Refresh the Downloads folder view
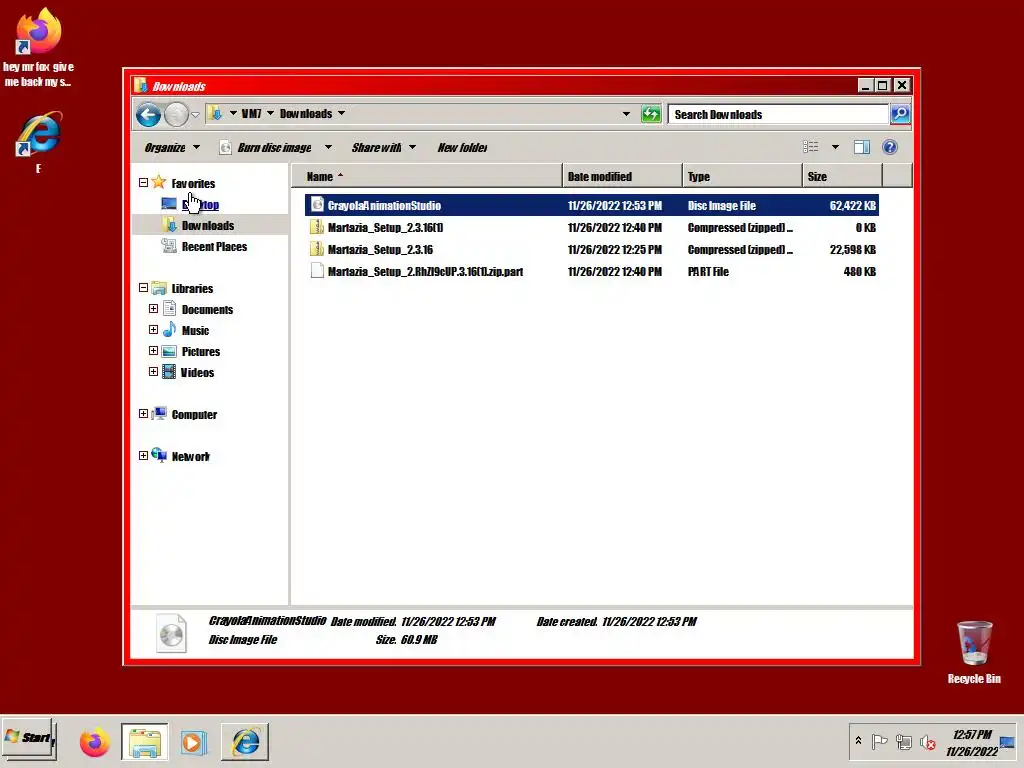 pyautogui.click(x=650, y=114)
